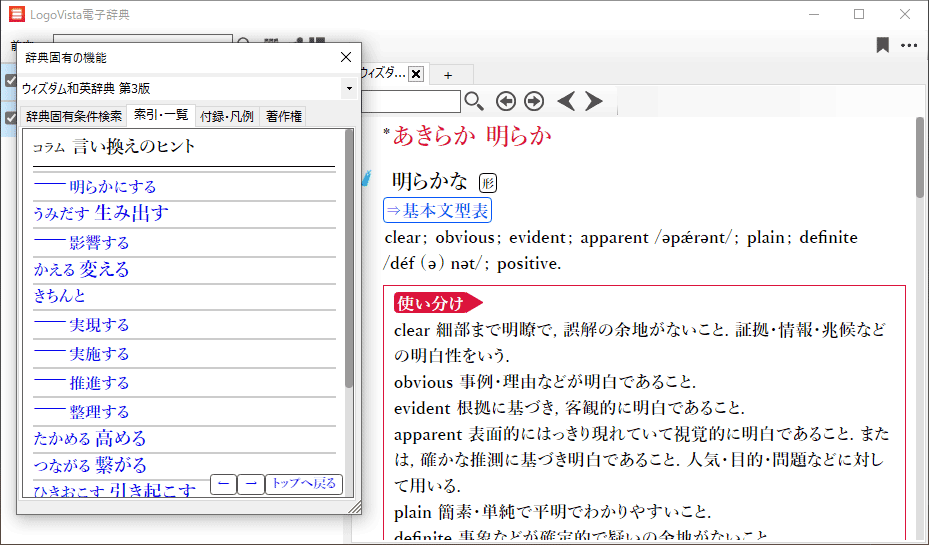Click the index list vertical scrollbar thumb
Image resolution: width=929 pixels, height=545 pixels.
coord(349,259)
